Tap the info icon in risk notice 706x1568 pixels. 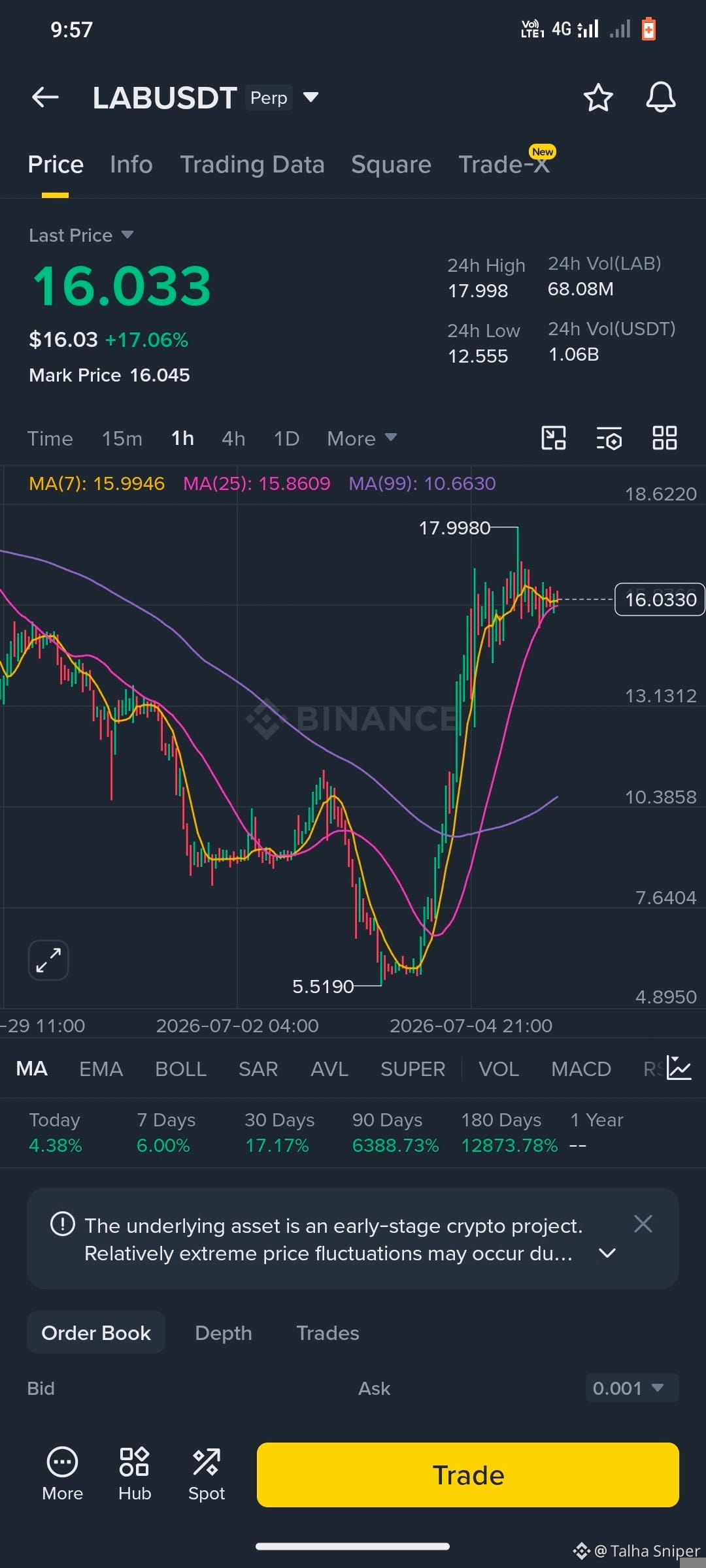pos(63,1224)
